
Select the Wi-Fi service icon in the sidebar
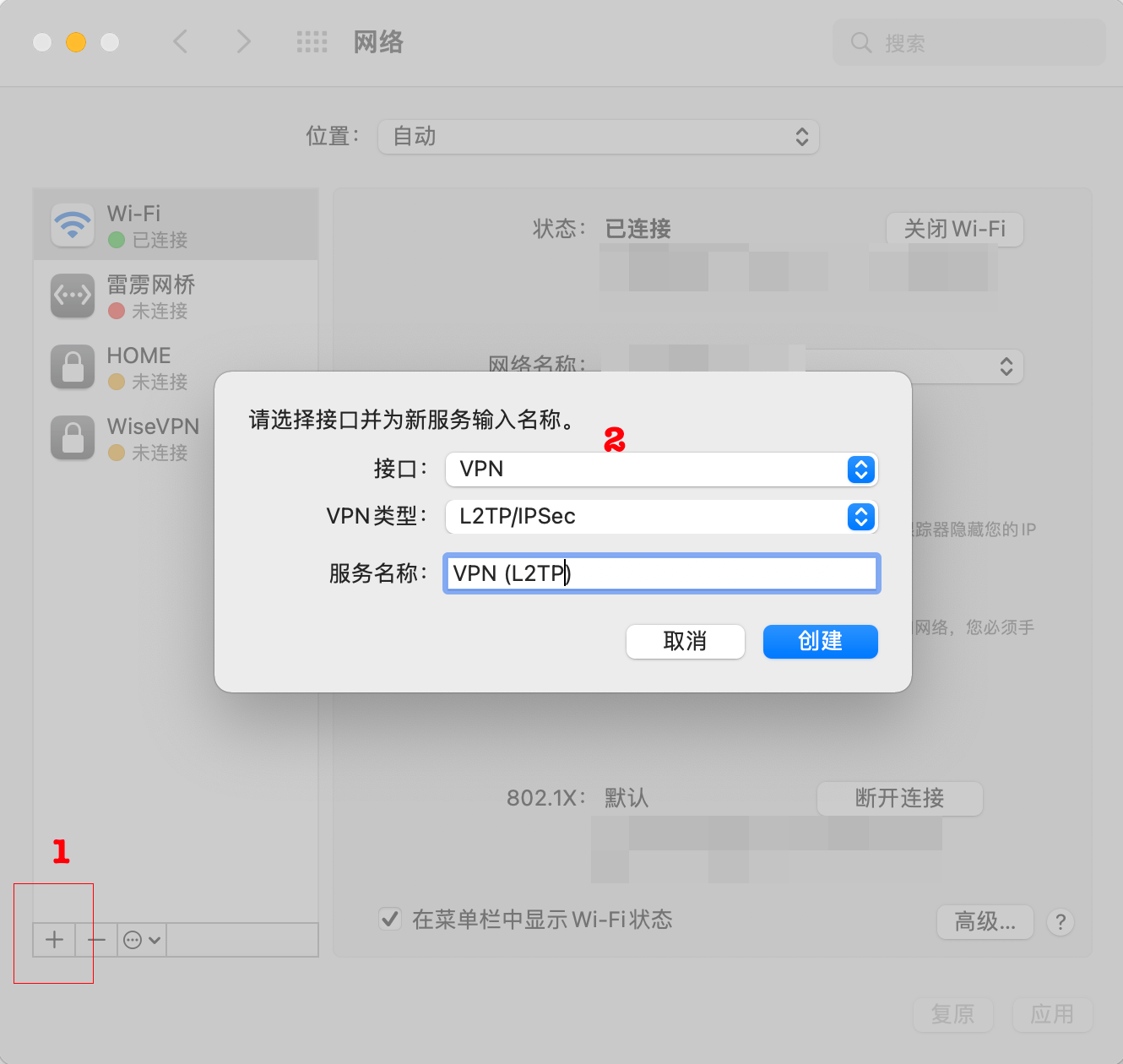tap(73, 225)
